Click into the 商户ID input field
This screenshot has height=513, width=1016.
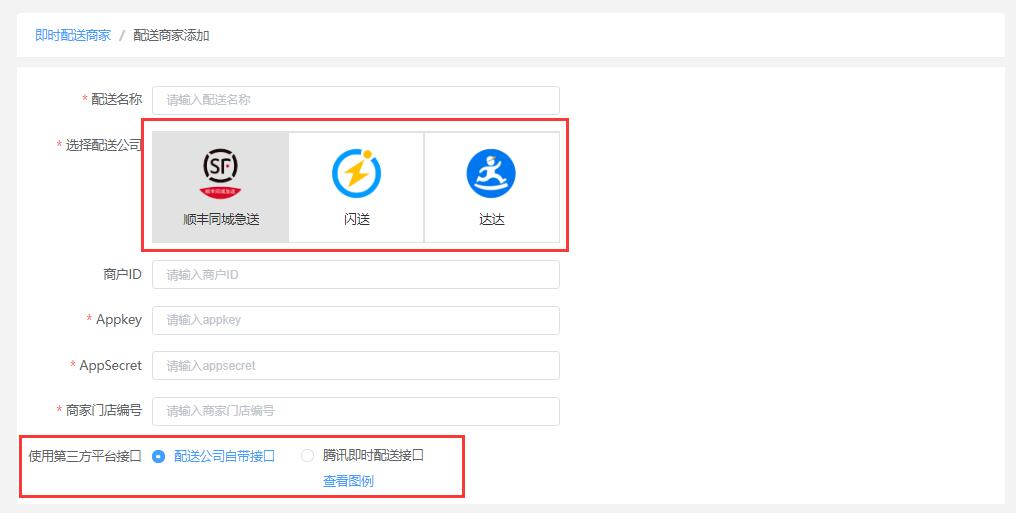pos(356,275)
